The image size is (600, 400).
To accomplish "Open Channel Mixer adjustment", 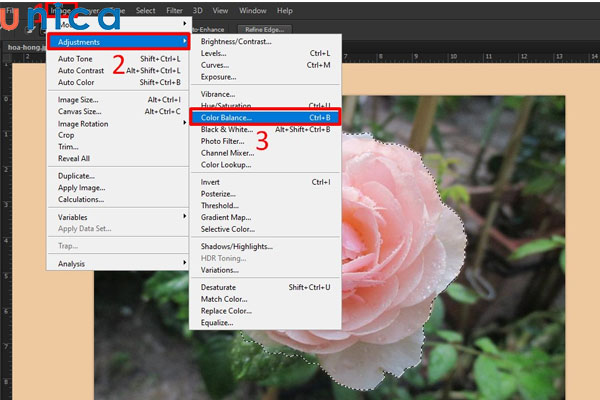I will [x=265, y=153].
